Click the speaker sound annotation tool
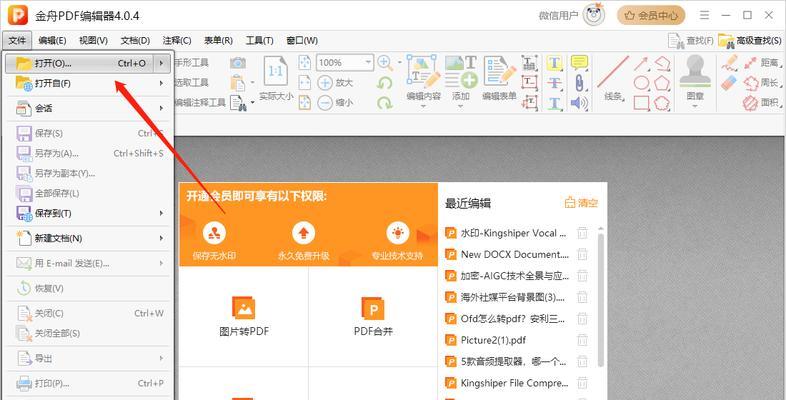The height and width of the screenshot is (400, 786). (579, 103)
